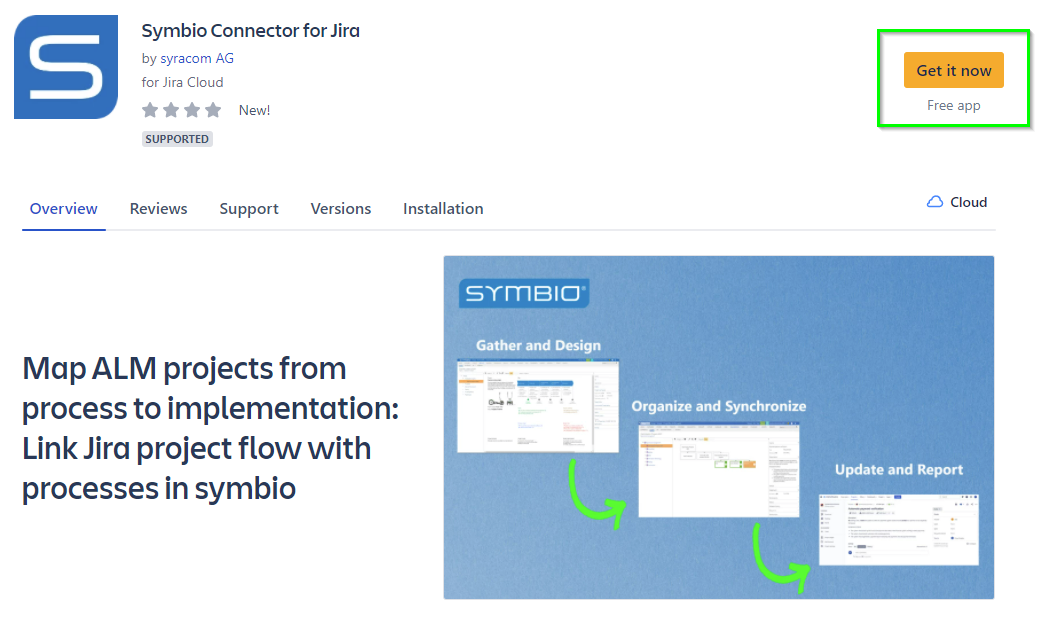Click the Symbio app logo icon

(x=66, y=67)
